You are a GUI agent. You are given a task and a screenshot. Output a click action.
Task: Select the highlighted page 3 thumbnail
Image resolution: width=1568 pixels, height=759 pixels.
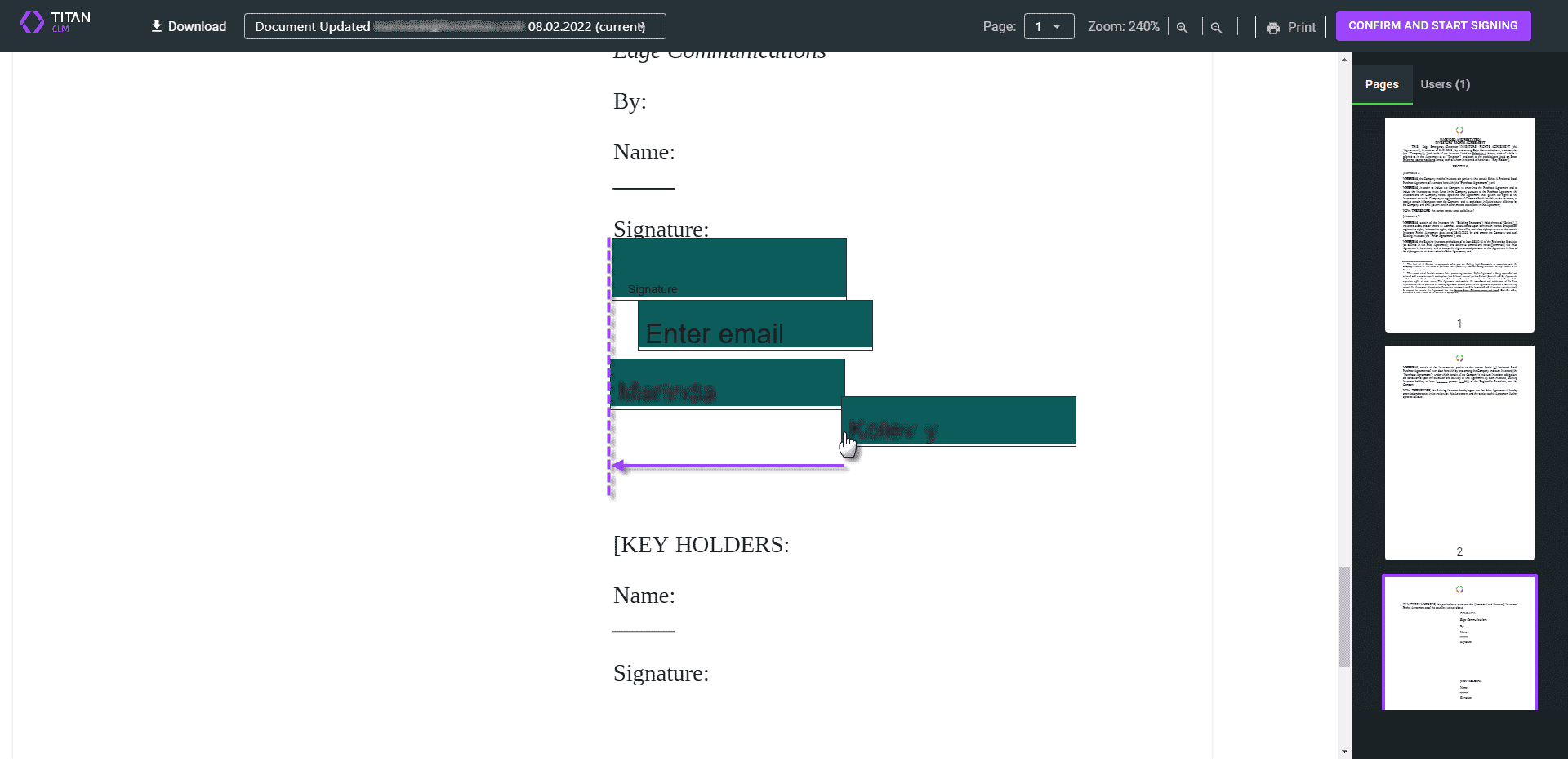(1459, 642)
